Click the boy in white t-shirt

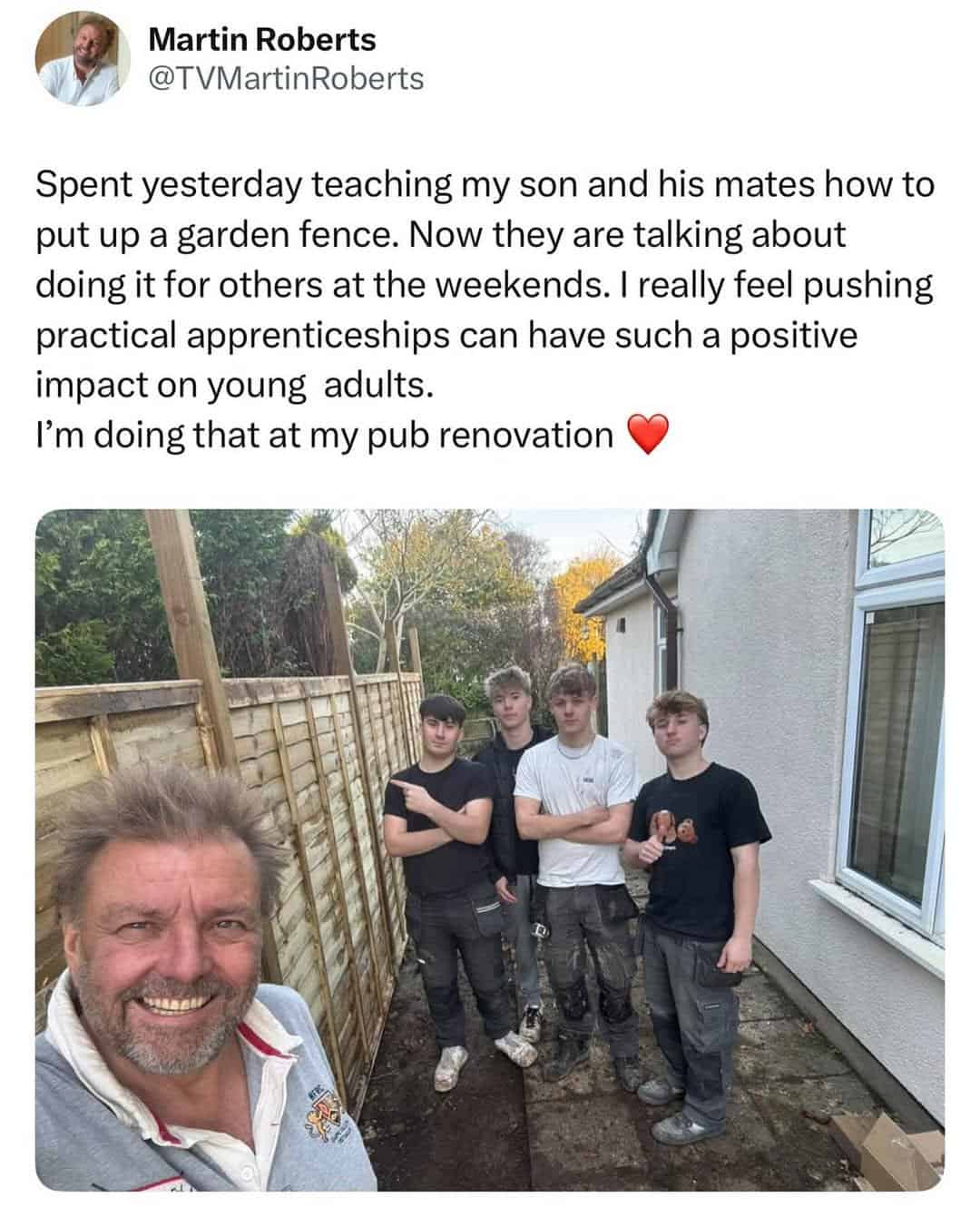575,862
